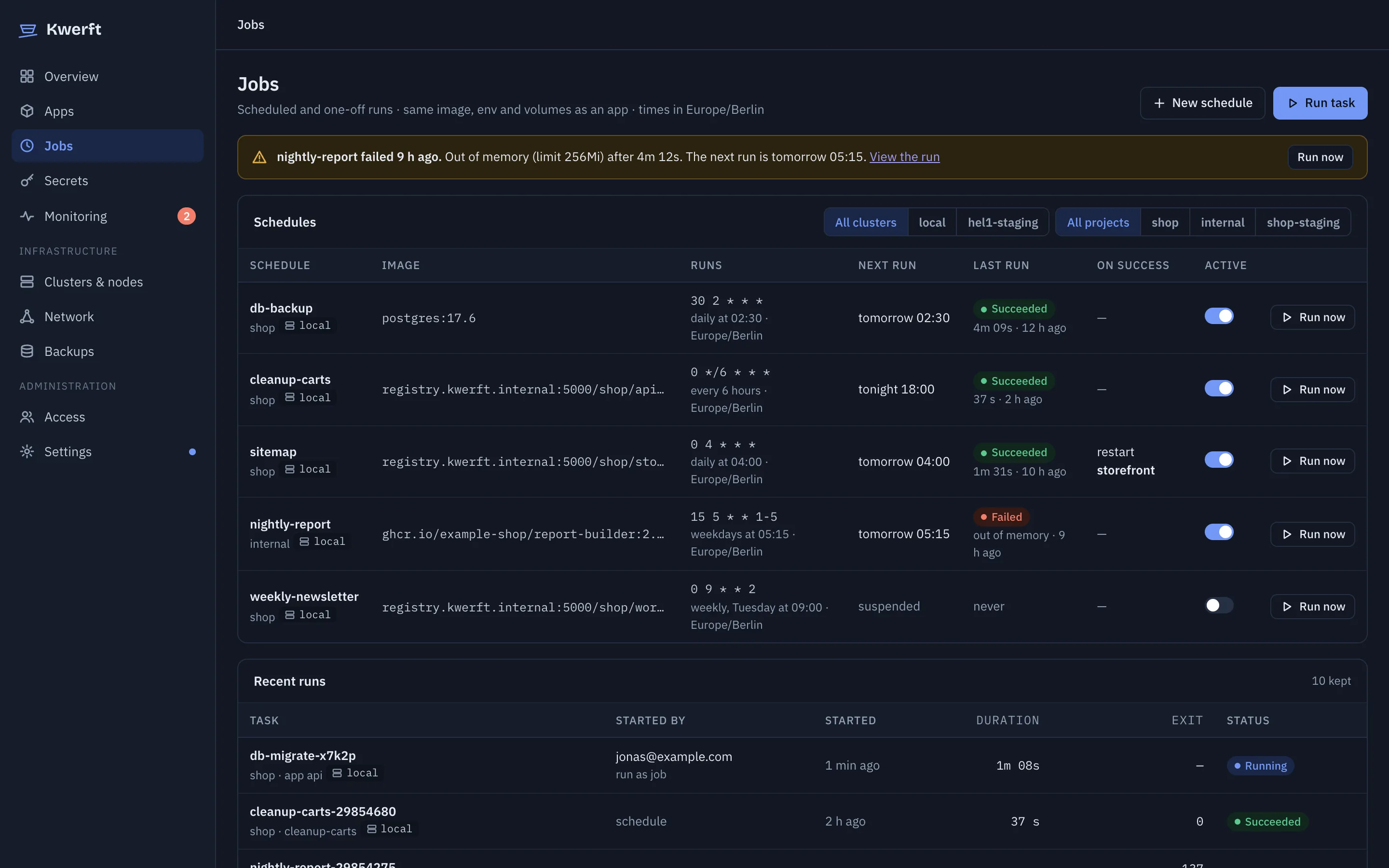The image size is (1389, 868).
Task: Run the weekly-newsletter schedule now
Action: [1312, 606]
